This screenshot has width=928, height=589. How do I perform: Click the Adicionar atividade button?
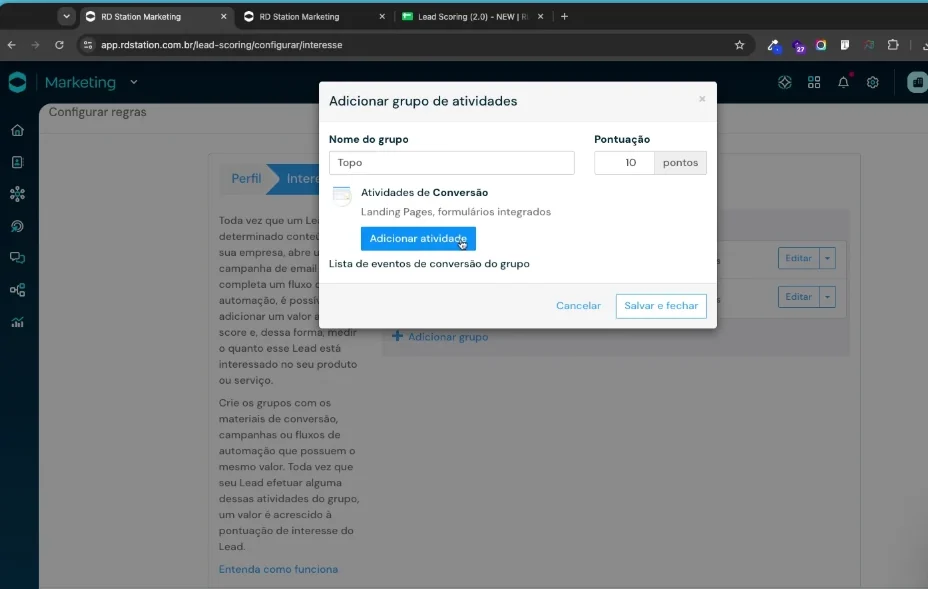tap(418, 239)
